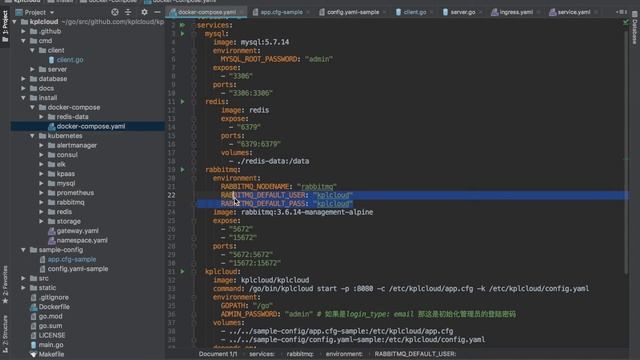This screenshot has width=640, height=360.
Task: Run the rabbitmq service gutter arrow
Action: 182,170
